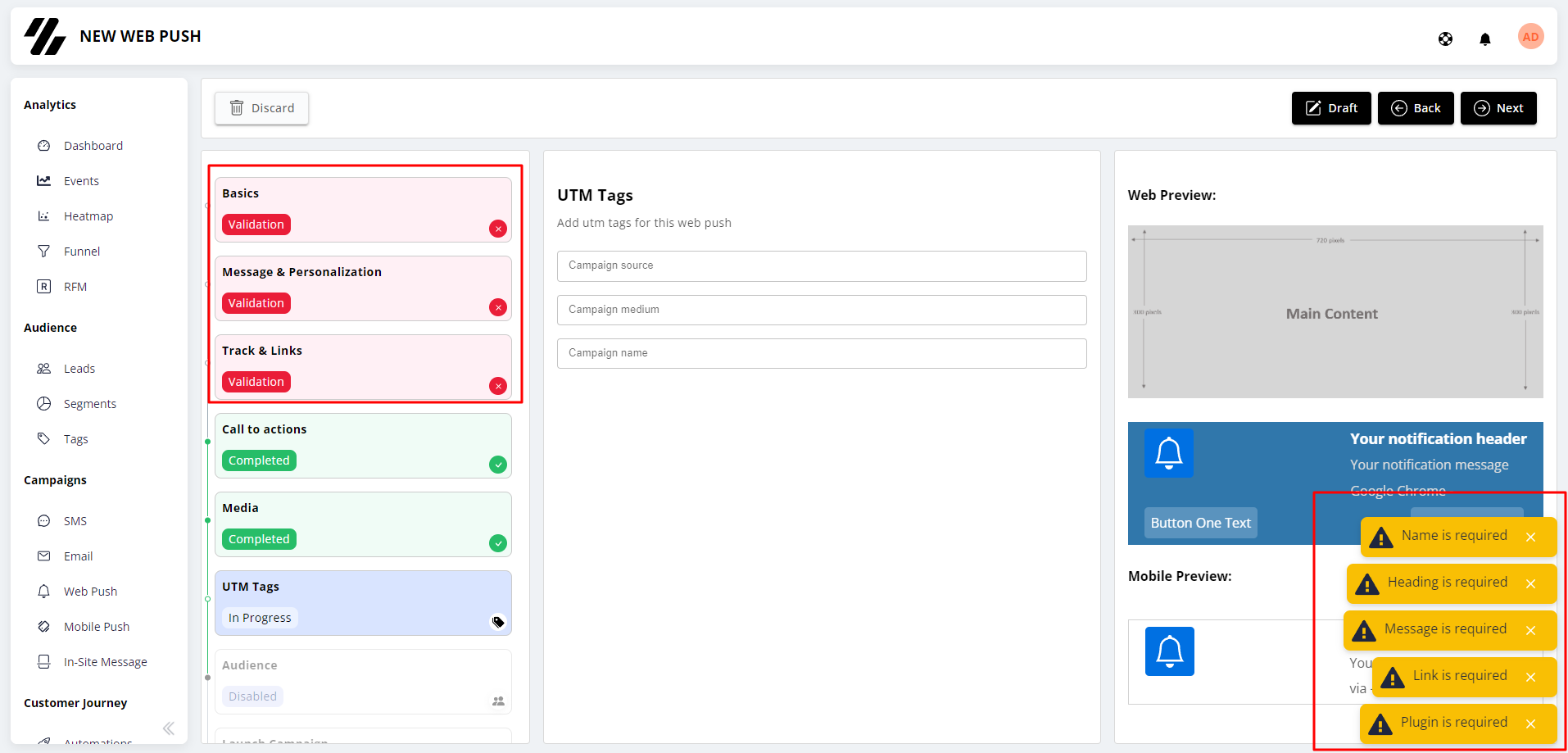Open the notifications bell icon
1568x753 pixels.
point(1484,39)
